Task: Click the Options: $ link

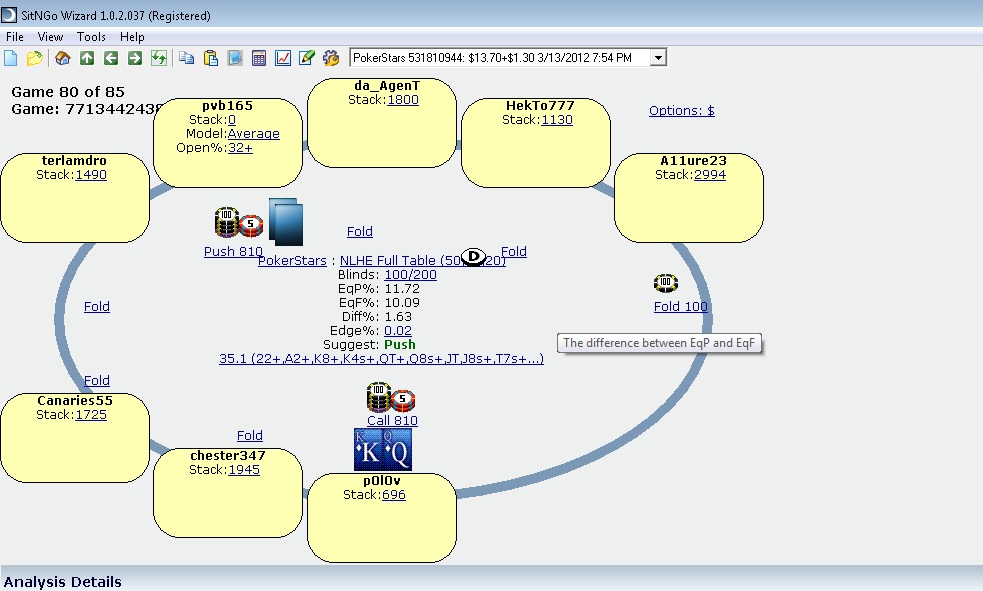Action: (x=682, y=111)
